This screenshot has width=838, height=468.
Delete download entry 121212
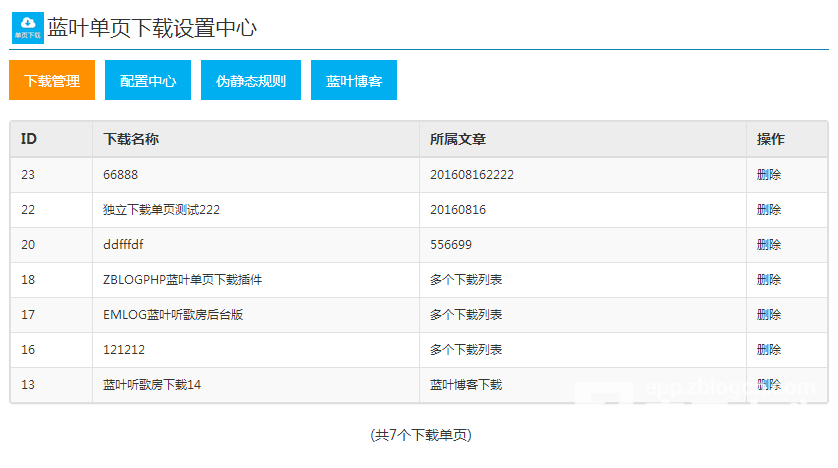[x=769, y=350]
